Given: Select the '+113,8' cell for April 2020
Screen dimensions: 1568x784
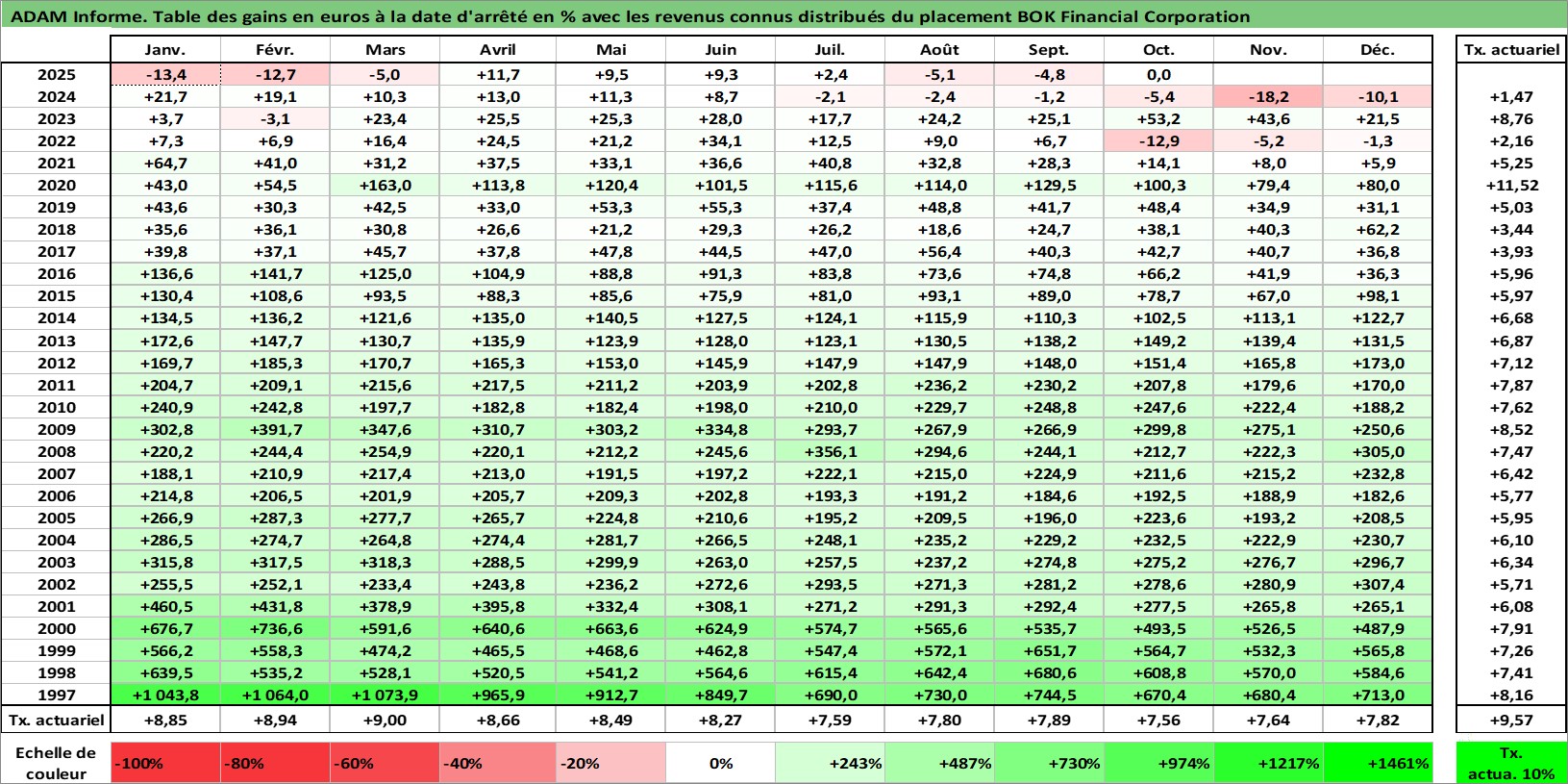Looking at the screenshot, I should click(x=498, y=186).
